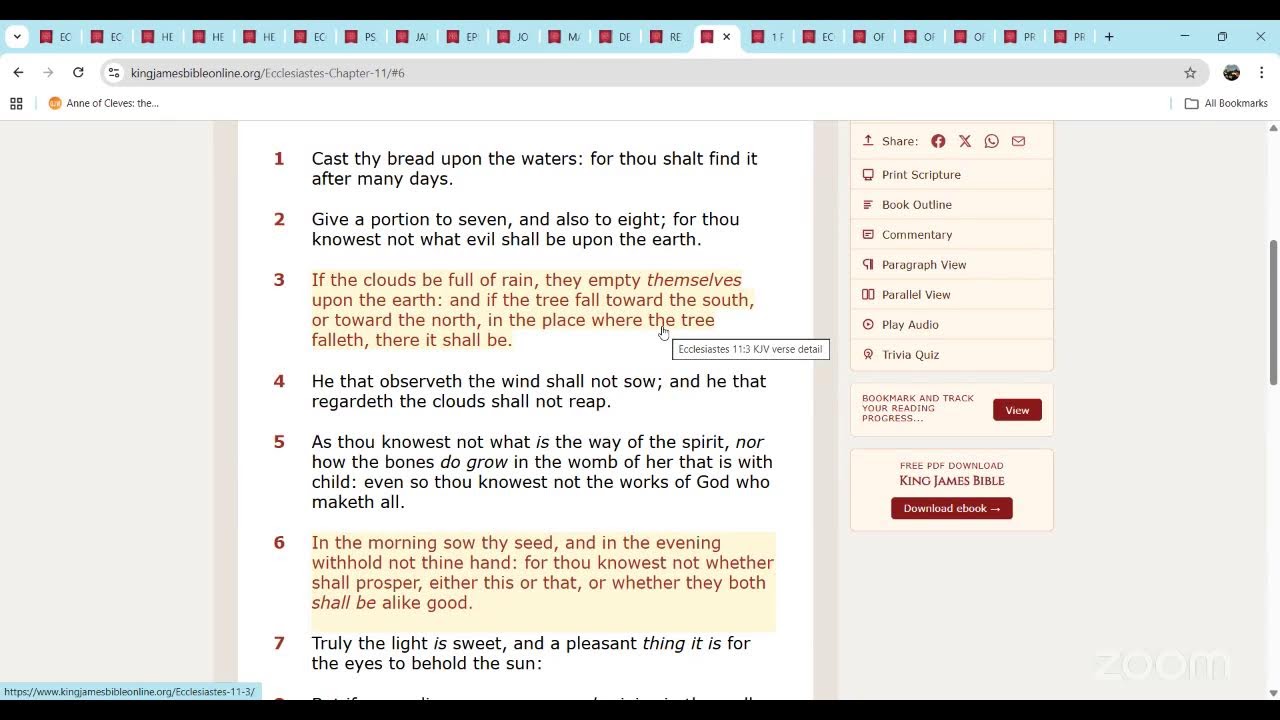This screenshot has width=1280, height=720.
Task: Open verse text "In the morning sow thy seed"
Action: tap(435, 543)
